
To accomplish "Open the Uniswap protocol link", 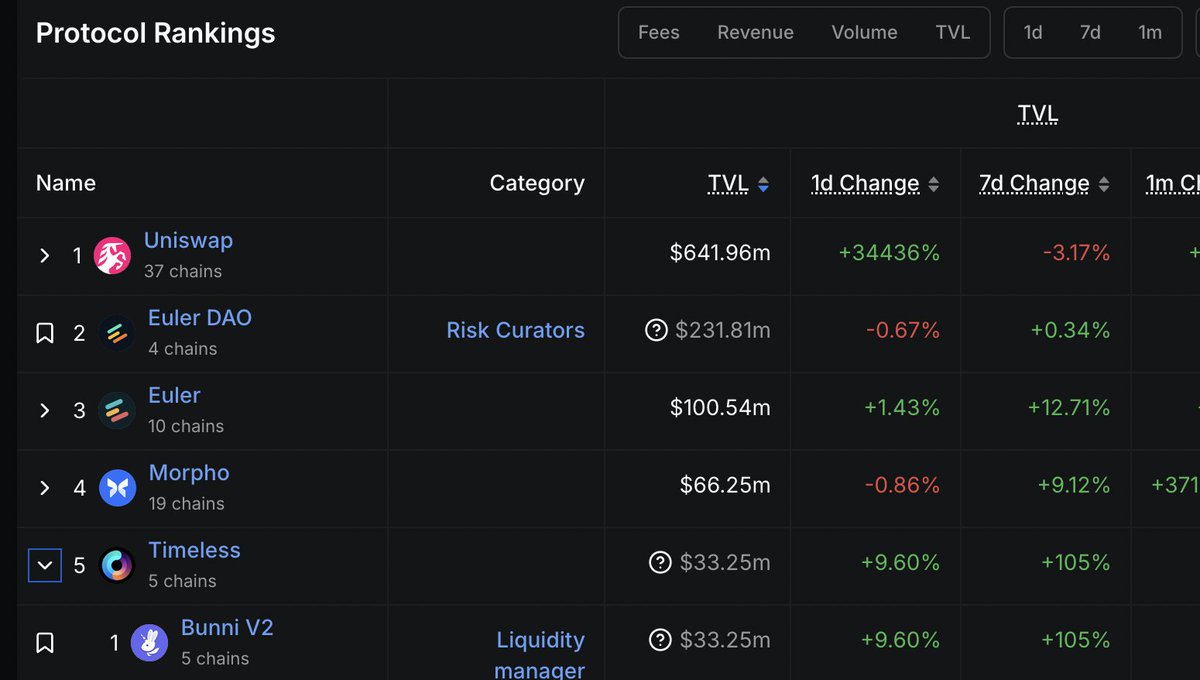I will (188, 241).
